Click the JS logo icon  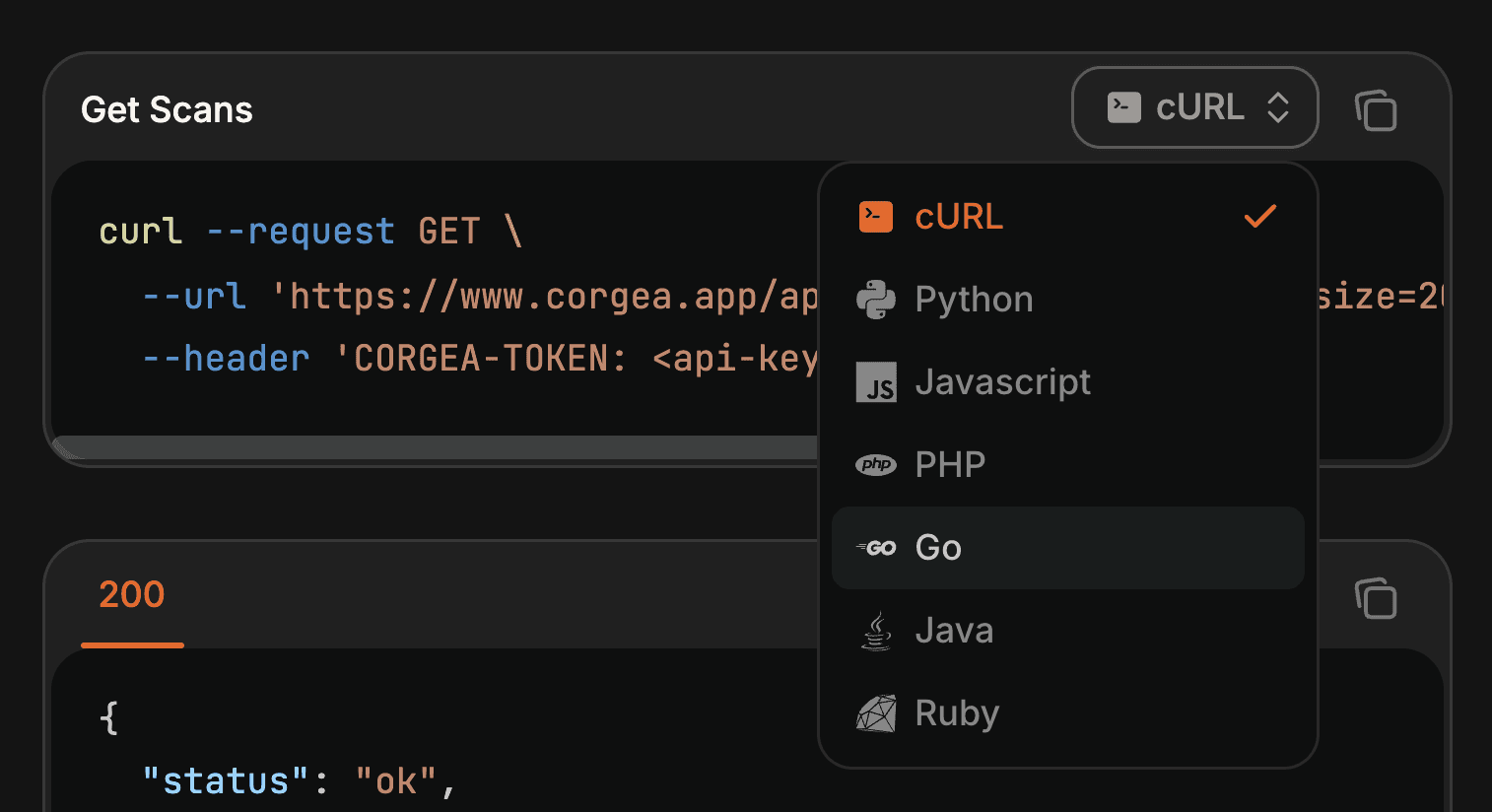[x=875, y=382]
